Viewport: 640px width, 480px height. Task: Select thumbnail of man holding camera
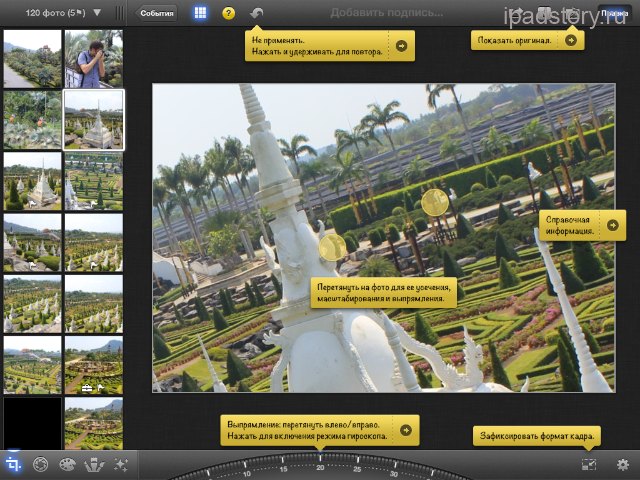coord(93,59)
